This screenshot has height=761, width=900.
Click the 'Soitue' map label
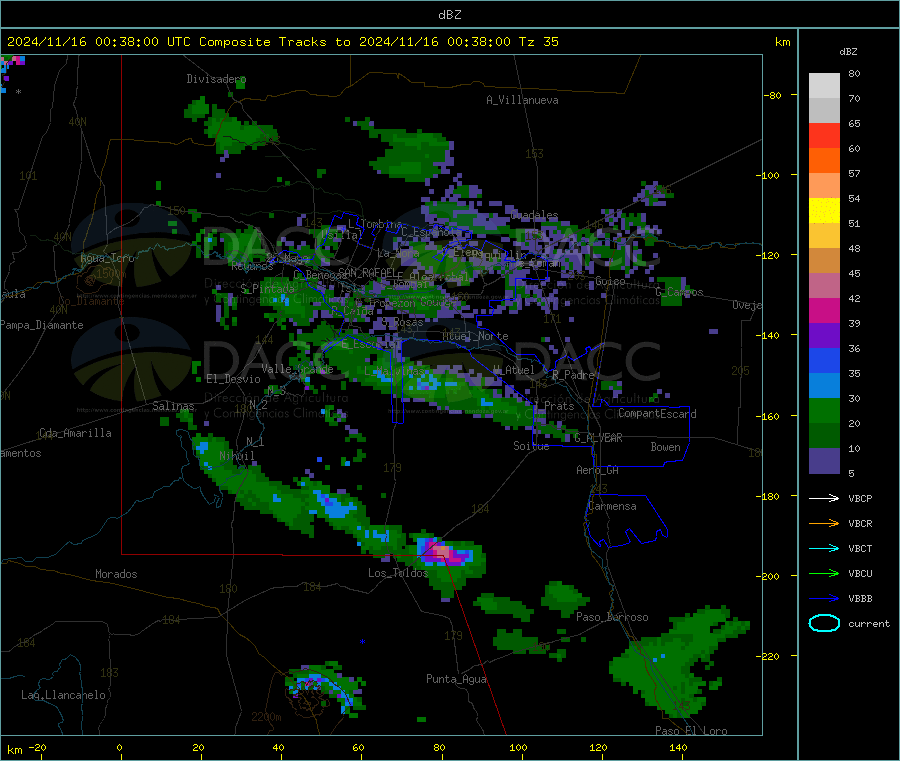[x=531, y=446]
